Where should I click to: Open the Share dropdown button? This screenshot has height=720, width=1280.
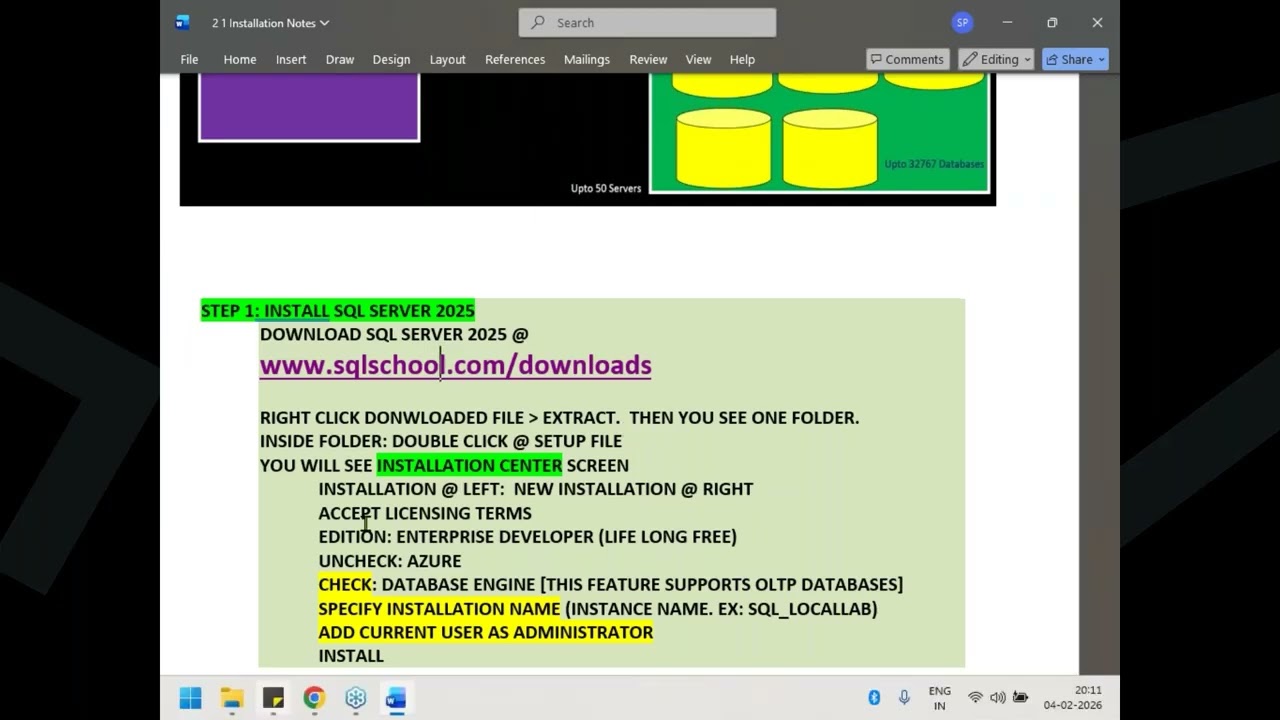(x=1075, y=59)
